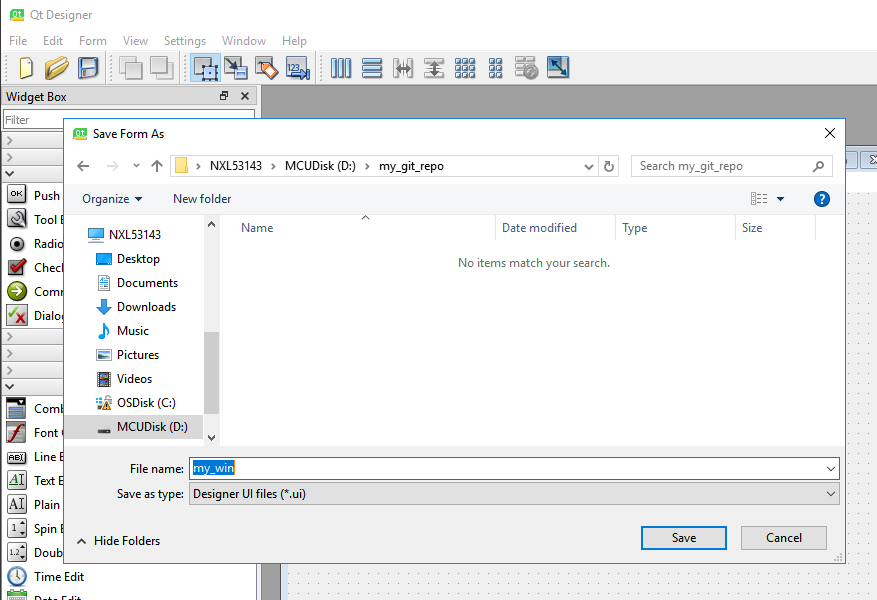Open the dialog help question mark icon
The width and height of the screenshot is (877, 600).
tap(822, 199)
